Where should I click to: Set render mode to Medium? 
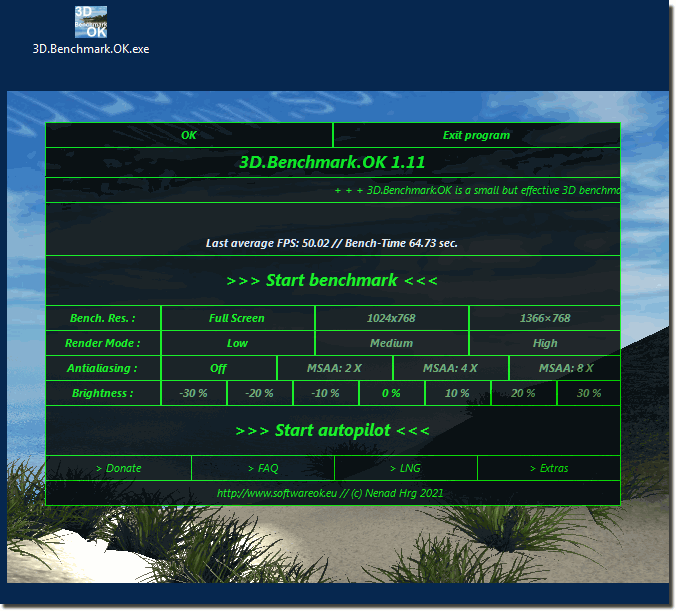[x=391, y=343]
